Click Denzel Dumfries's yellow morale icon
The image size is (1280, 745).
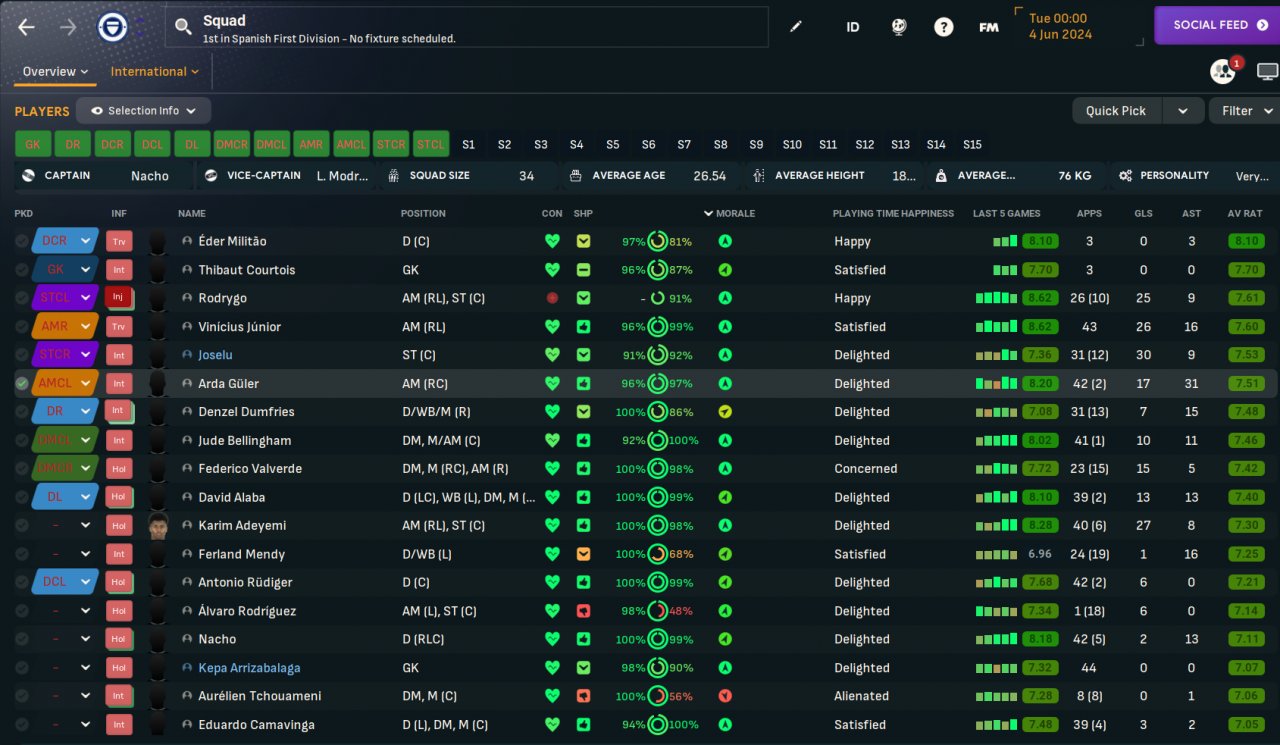pyautogui.click(x=725, y=412)
